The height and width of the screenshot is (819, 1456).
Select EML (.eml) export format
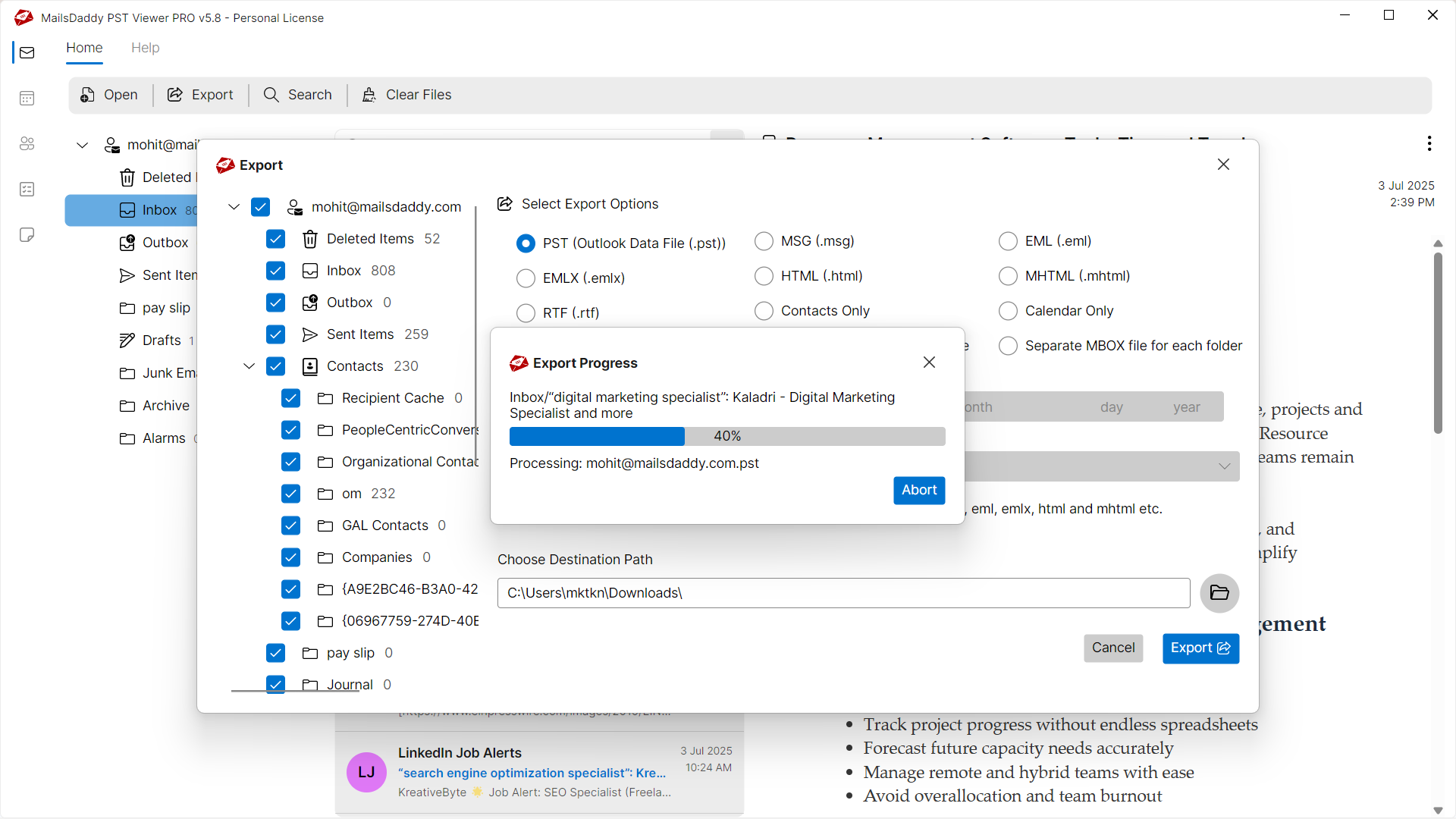[1008, 241]
